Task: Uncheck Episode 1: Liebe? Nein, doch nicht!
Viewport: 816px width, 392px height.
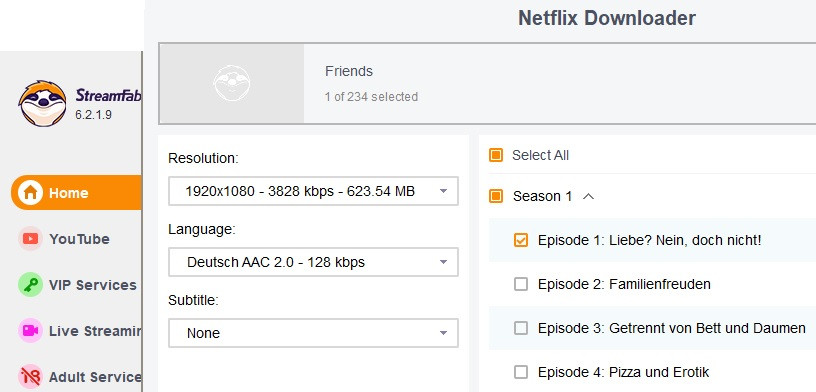Action: coord(520,240)
